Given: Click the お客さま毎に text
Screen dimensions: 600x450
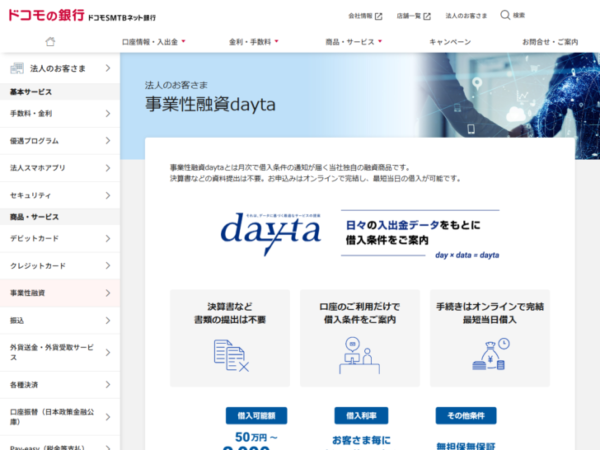Looking at the screenshot, I should [361, 440].
